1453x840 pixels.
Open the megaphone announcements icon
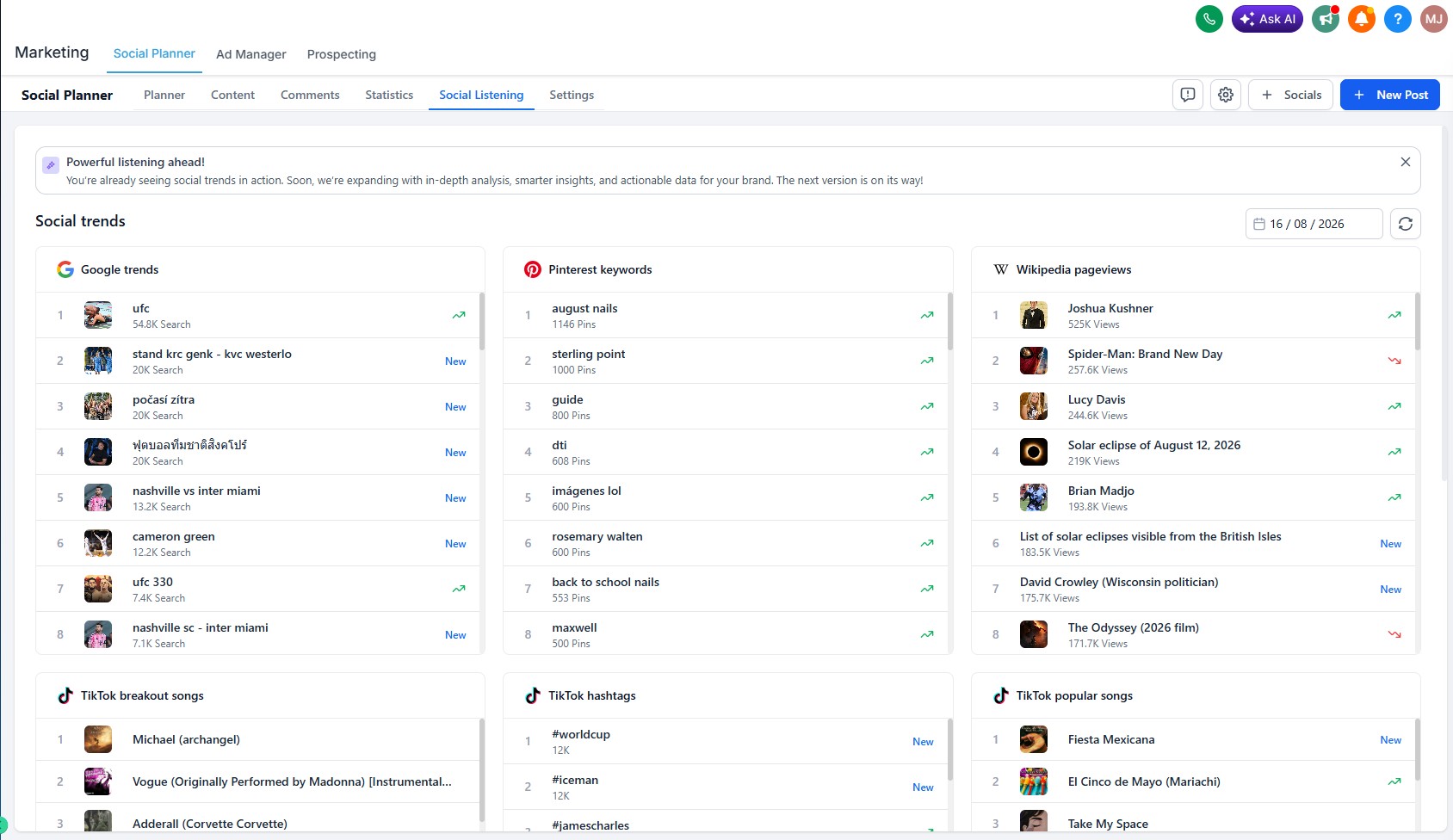(1326, 19)
